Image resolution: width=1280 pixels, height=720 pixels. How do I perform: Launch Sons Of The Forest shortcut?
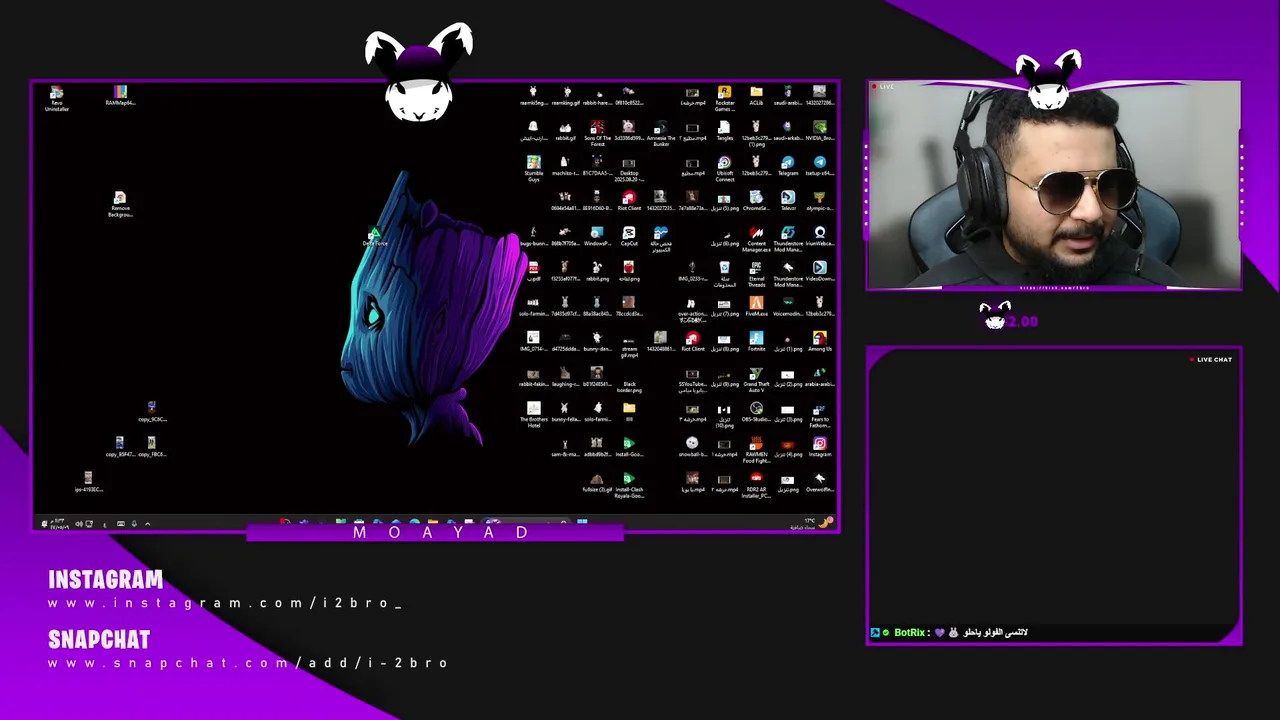point(597,134)
